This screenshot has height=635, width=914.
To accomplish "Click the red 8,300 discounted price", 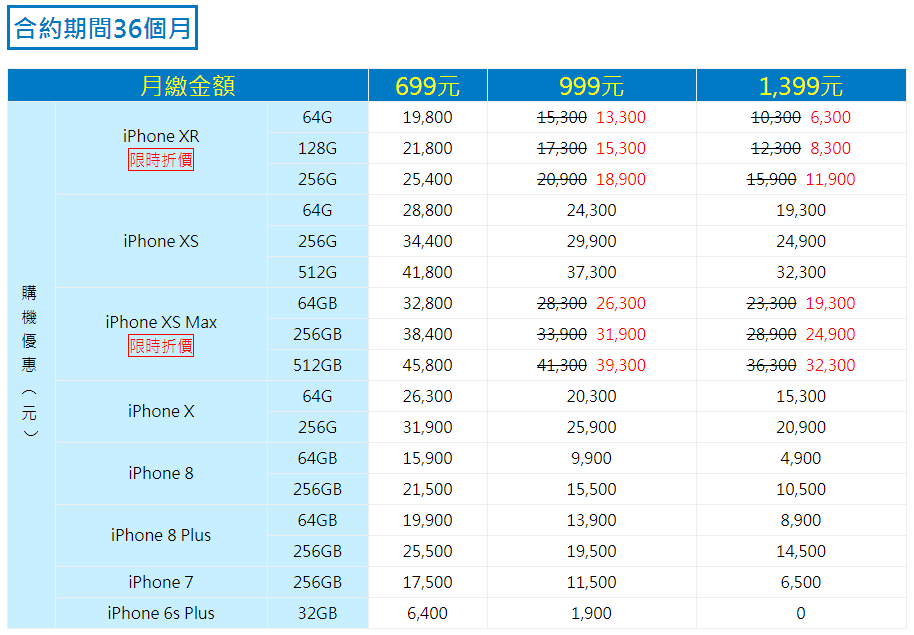I will coord(830,148).
